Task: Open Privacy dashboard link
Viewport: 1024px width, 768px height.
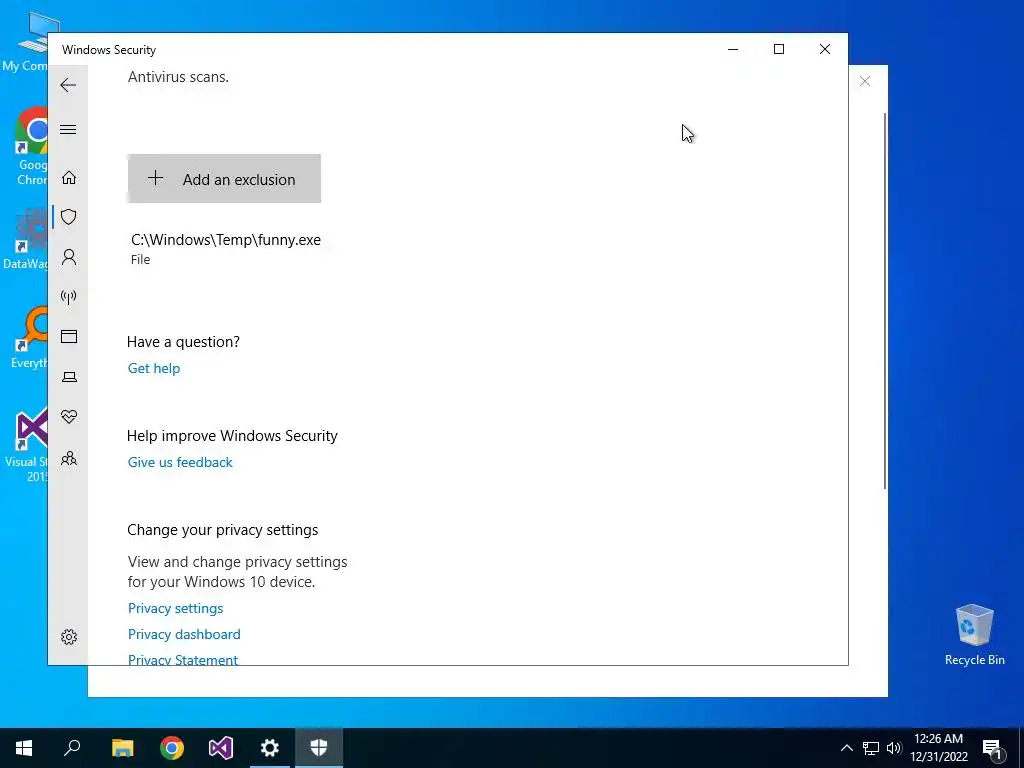Action: coord(184,635)
